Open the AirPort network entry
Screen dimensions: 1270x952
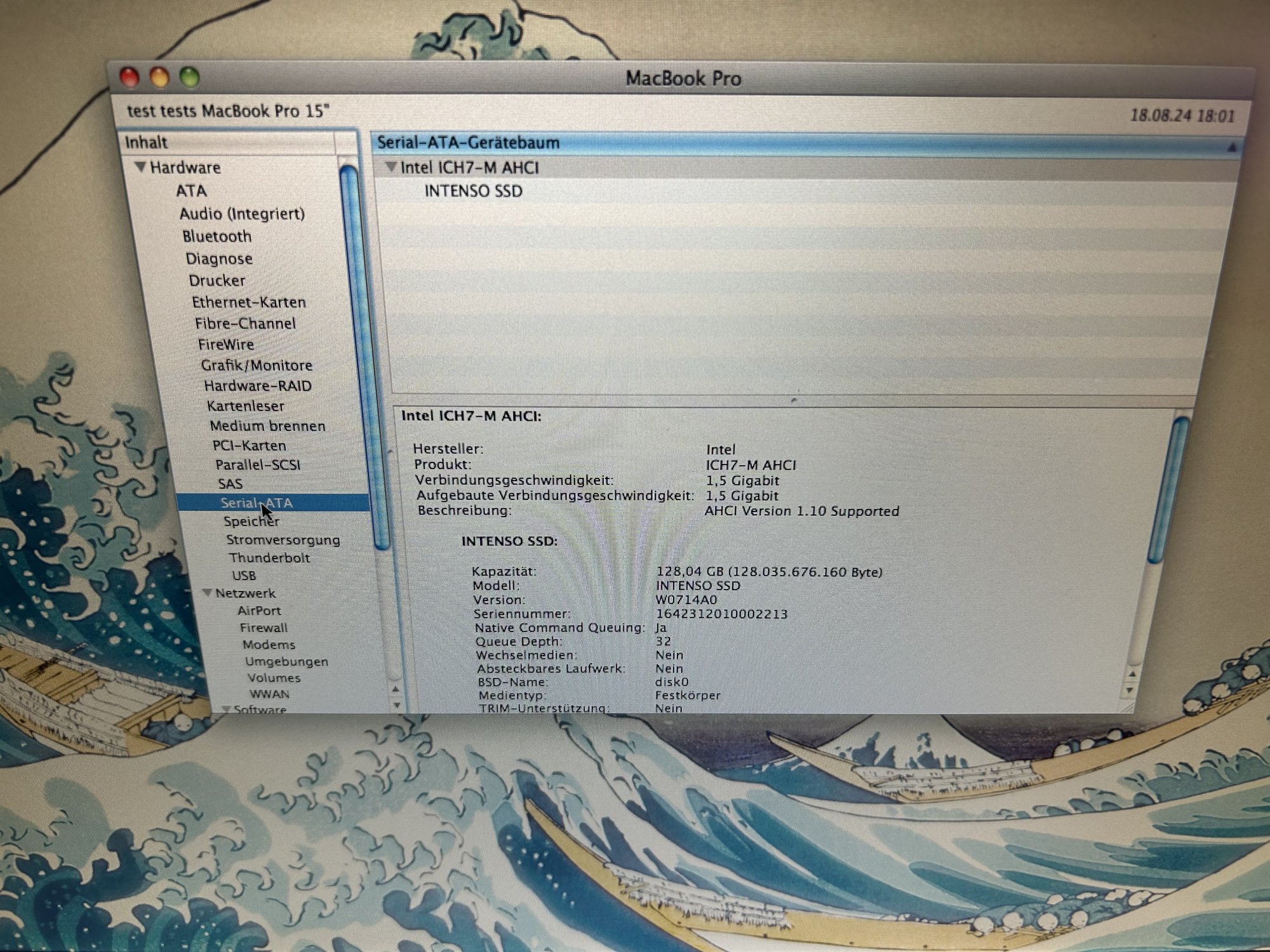point(259,611)
